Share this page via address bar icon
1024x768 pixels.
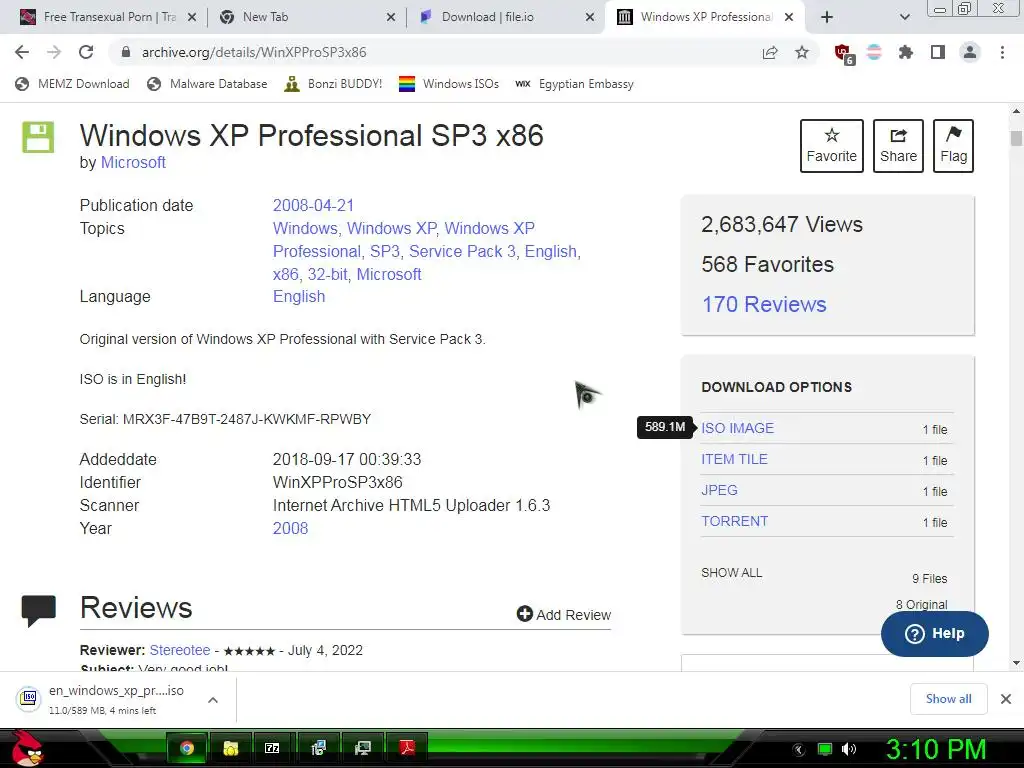[x=770, y=52]
